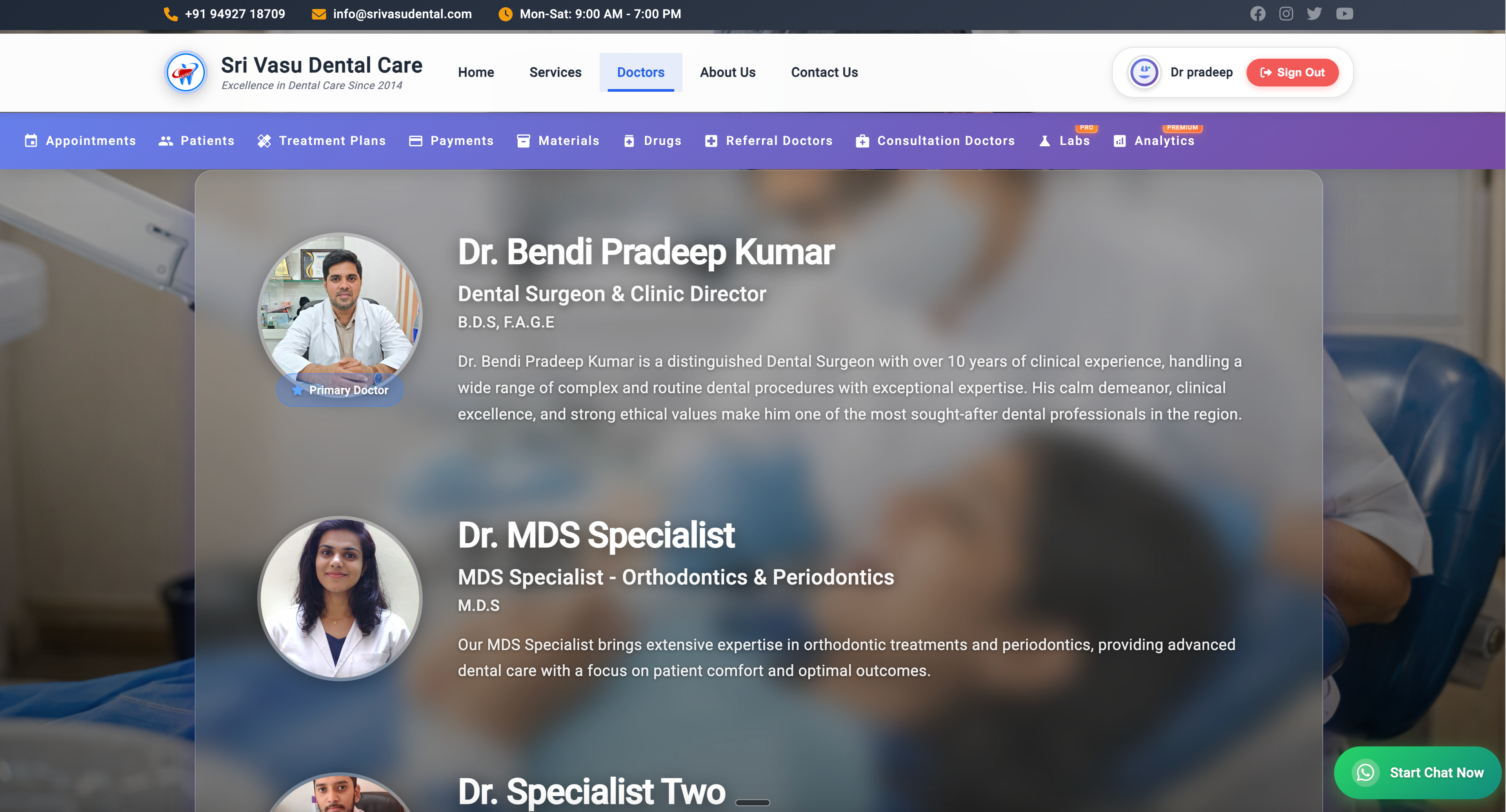Click the Sign Out button
The image size is (1506, 812).
coord(1292,73)
